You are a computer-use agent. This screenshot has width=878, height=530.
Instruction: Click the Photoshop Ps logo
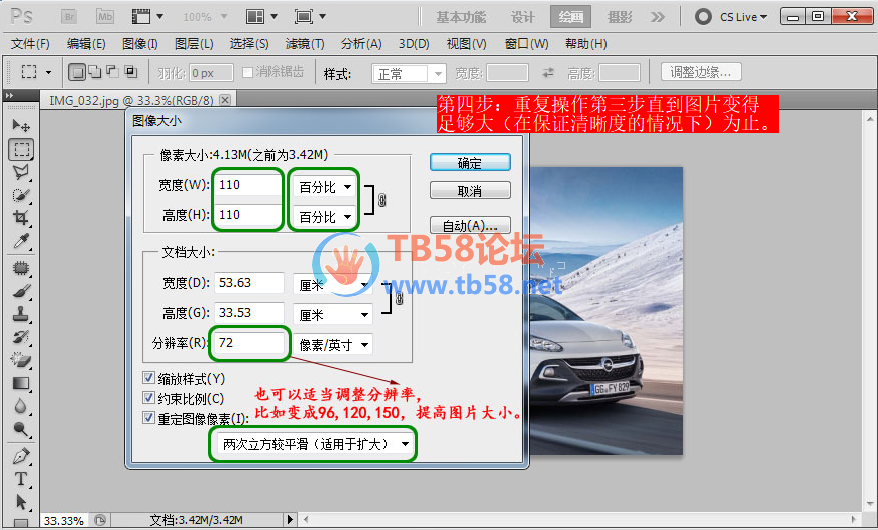tap(22, 16)
